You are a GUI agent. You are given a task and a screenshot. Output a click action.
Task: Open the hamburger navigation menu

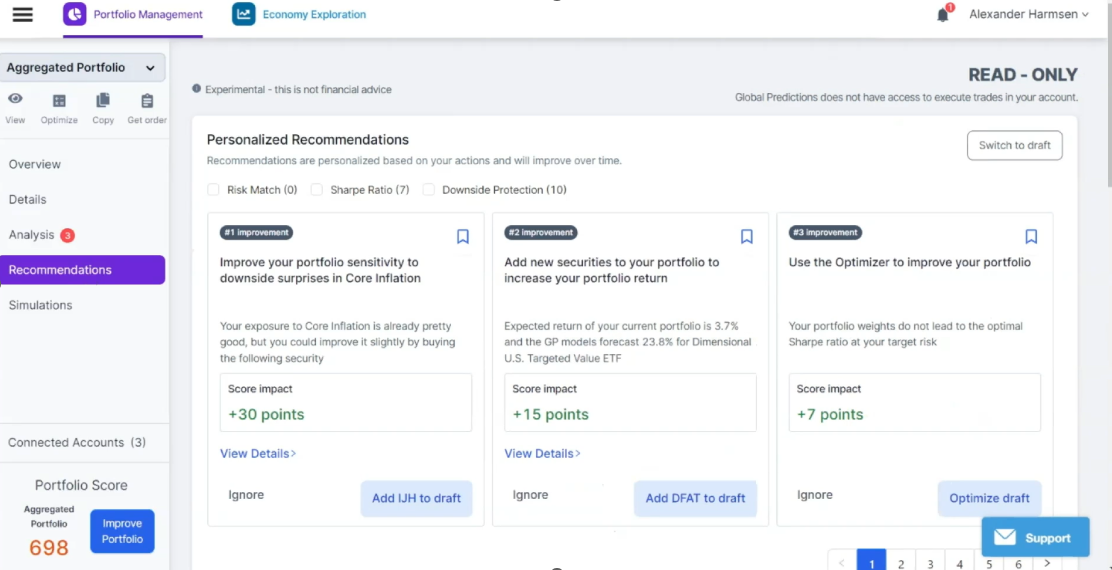point(22,15)
